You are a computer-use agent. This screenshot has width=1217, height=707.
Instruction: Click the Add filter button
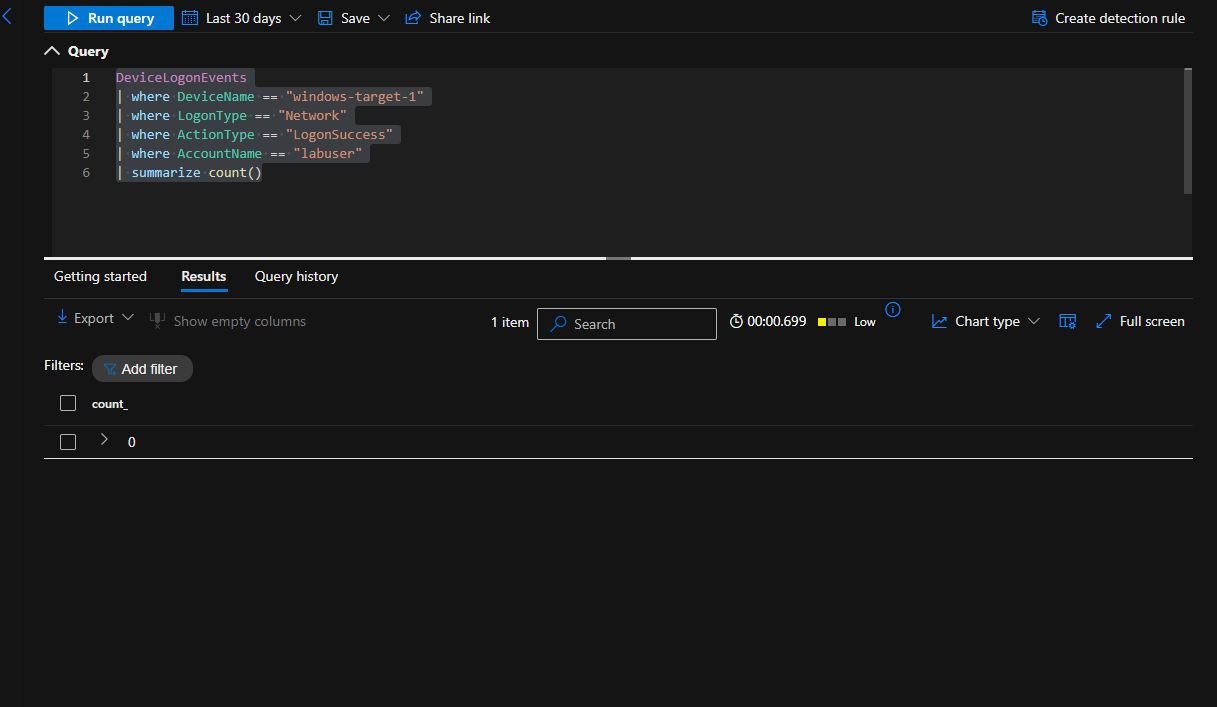142,369
